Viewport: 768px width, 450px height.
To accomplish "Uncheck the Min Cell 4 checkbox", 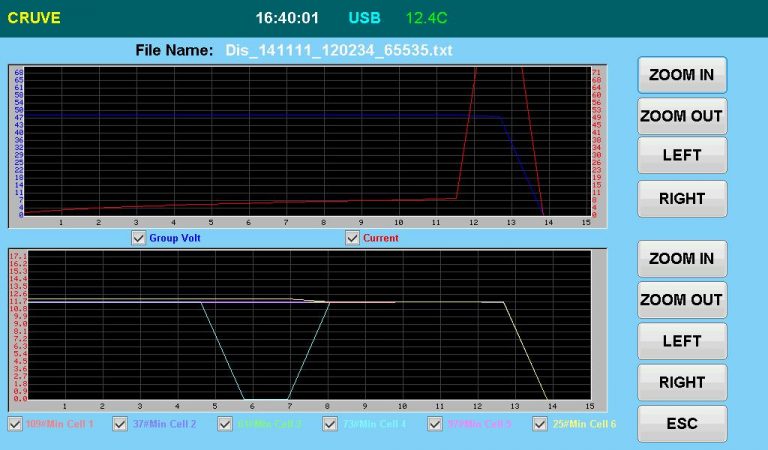I will (330, 424).
